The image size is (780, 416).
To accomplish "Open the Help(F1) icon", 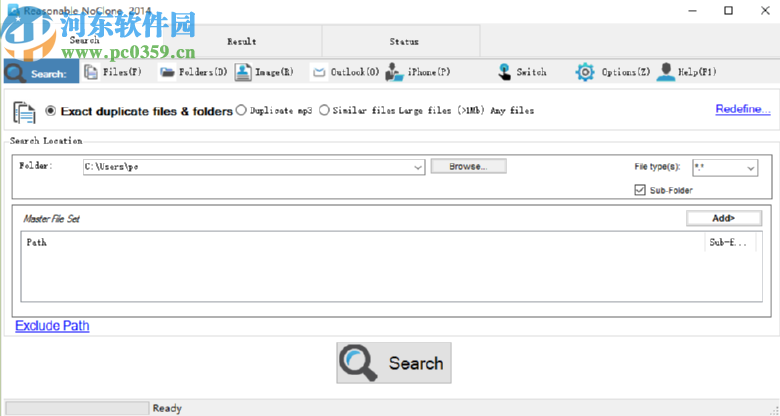I will point(665,72).
